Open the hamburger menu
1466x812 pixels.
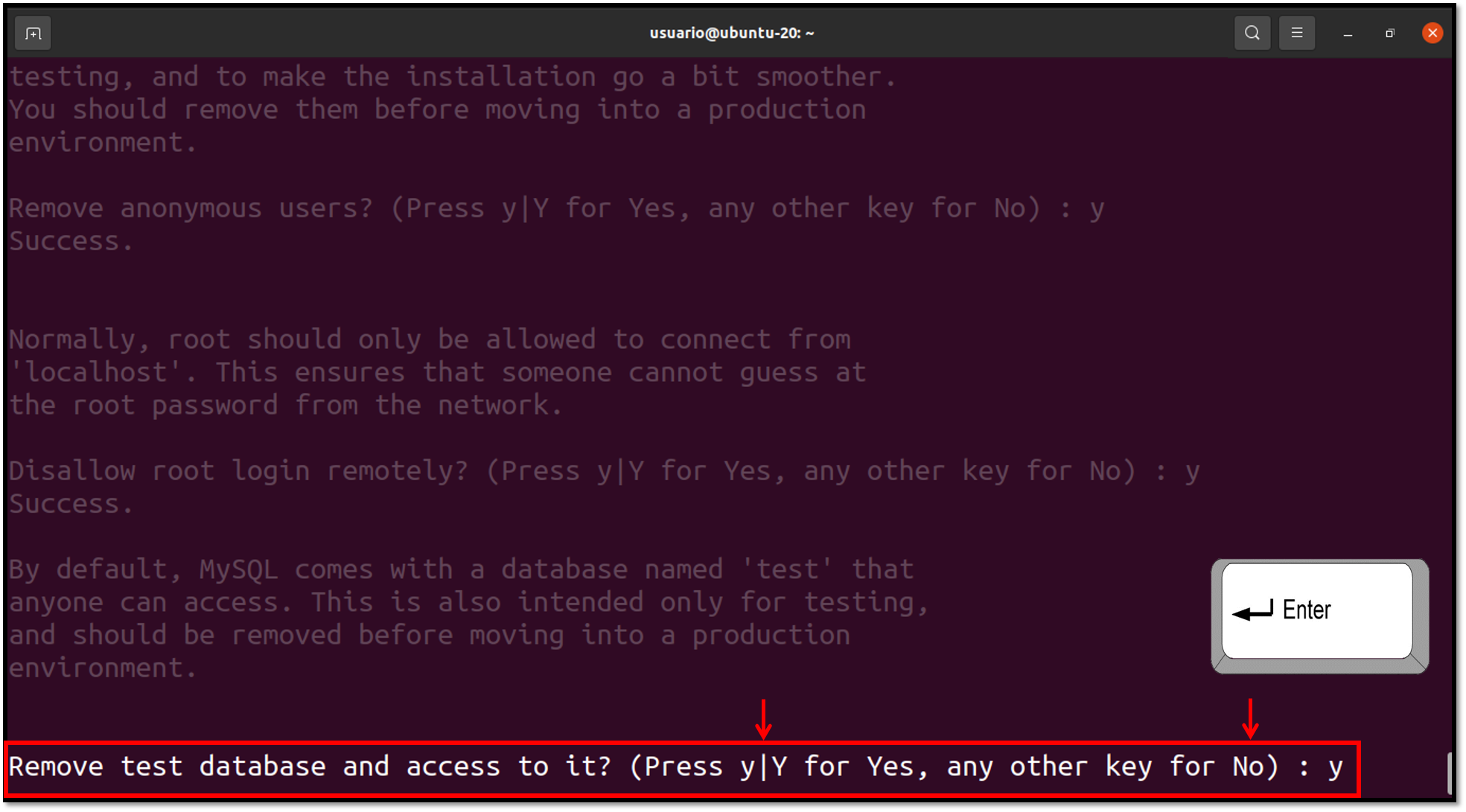(x=1296, y=33)
